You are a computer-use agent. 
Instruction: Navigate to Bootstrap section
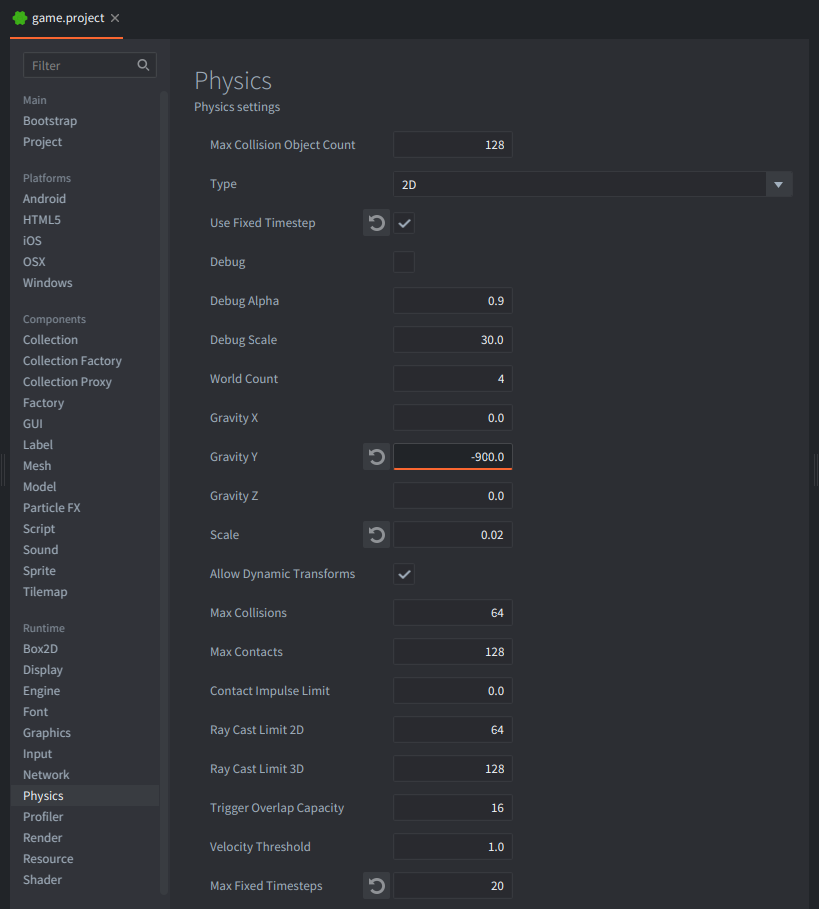(x=50, y=121)
